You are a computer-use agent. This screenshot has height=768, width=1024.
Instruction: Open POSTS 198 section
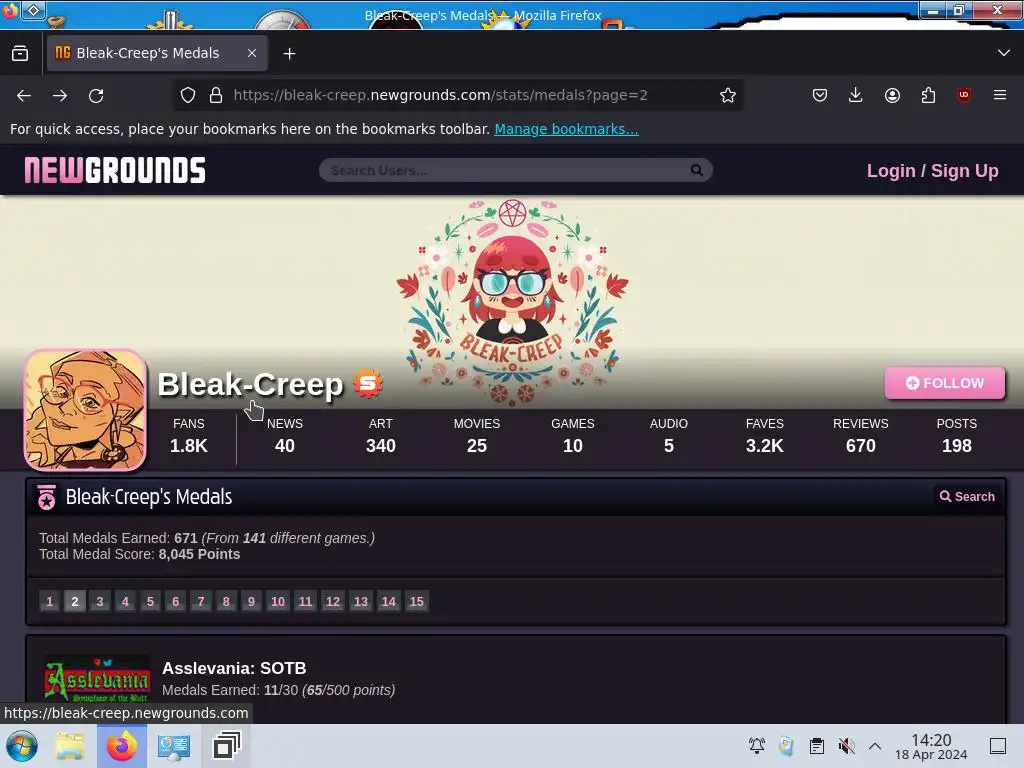[957, 436]
